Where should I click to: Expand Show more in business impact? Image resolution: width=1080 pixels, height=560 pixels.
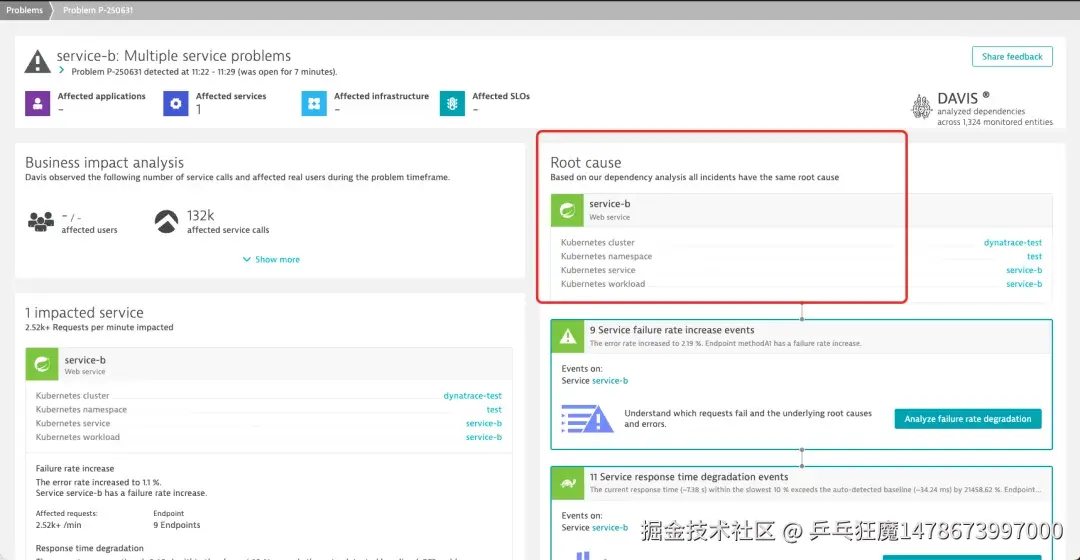coord(271,260)
